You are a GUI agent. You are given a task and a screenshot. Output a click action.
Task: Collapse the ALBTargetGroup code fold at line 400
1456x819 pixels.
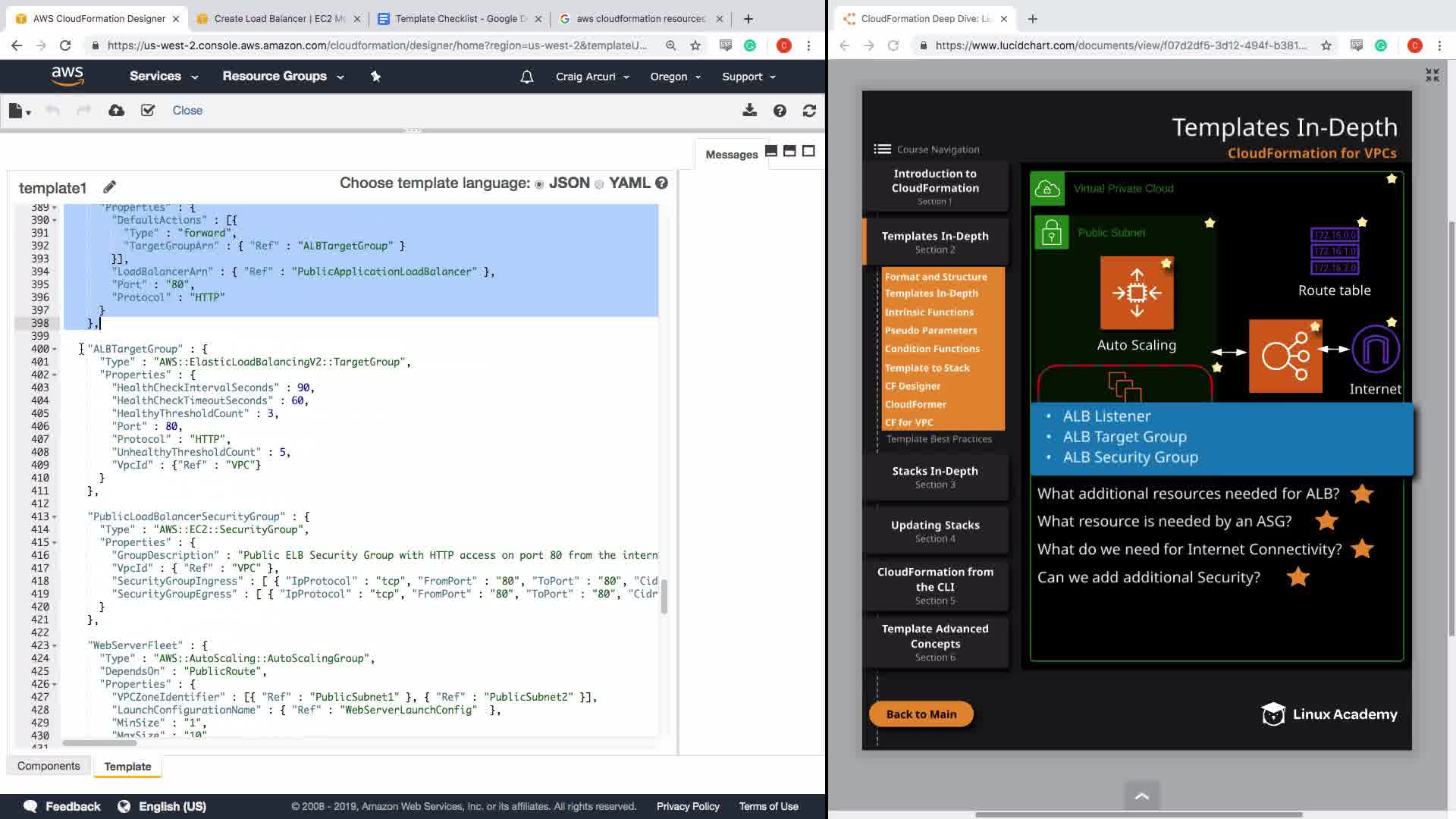tap(55, 349)
